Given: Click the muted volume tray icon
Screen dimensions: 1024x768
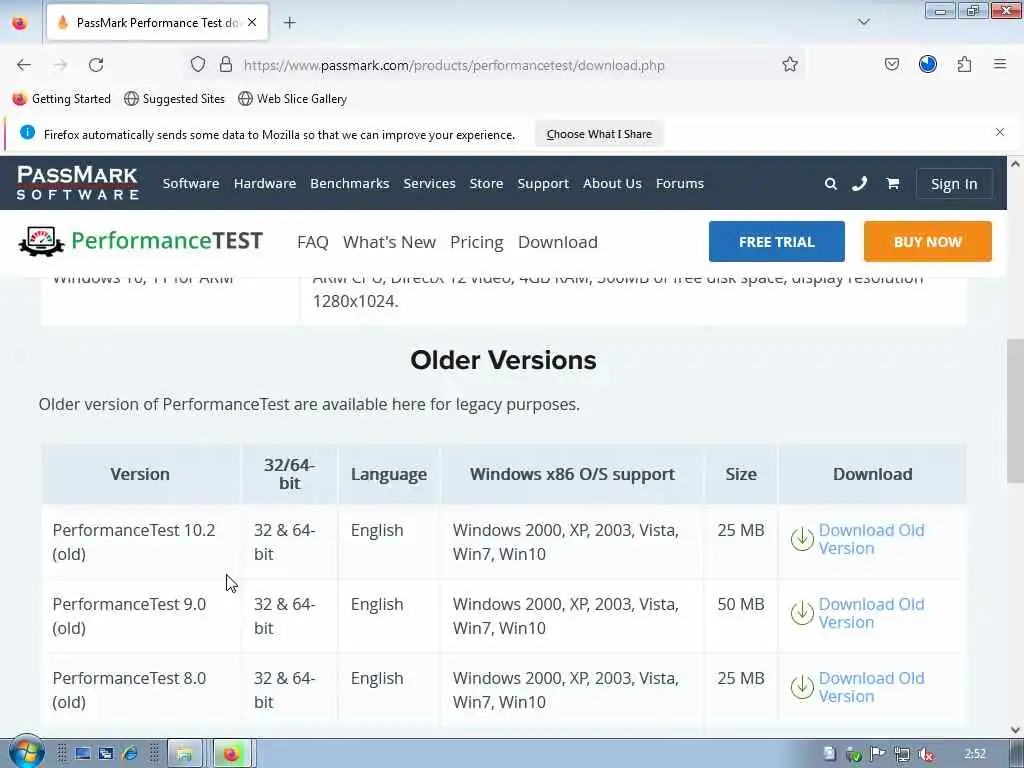Looking at the screenshot, I should 926,754.
